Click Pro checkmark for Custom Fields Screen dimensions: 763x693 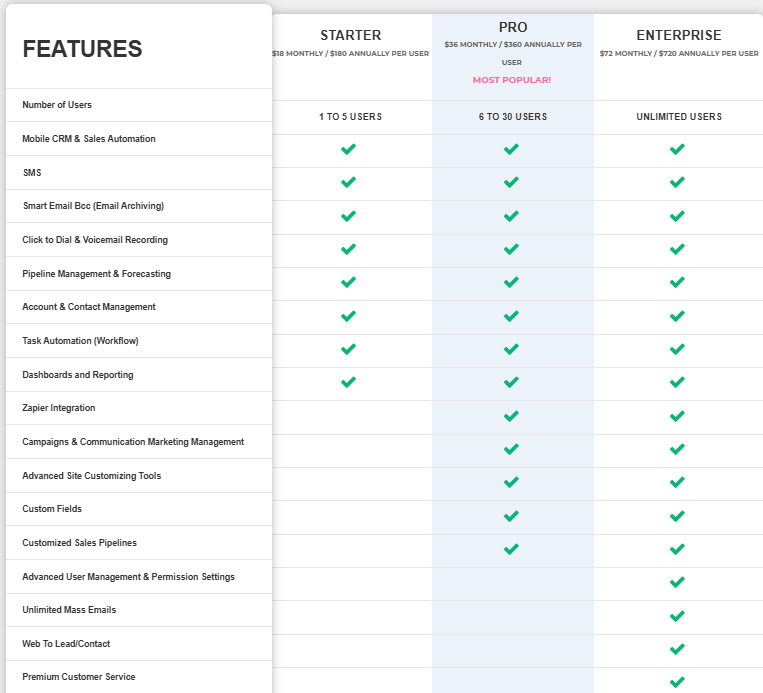coord(511,516)
